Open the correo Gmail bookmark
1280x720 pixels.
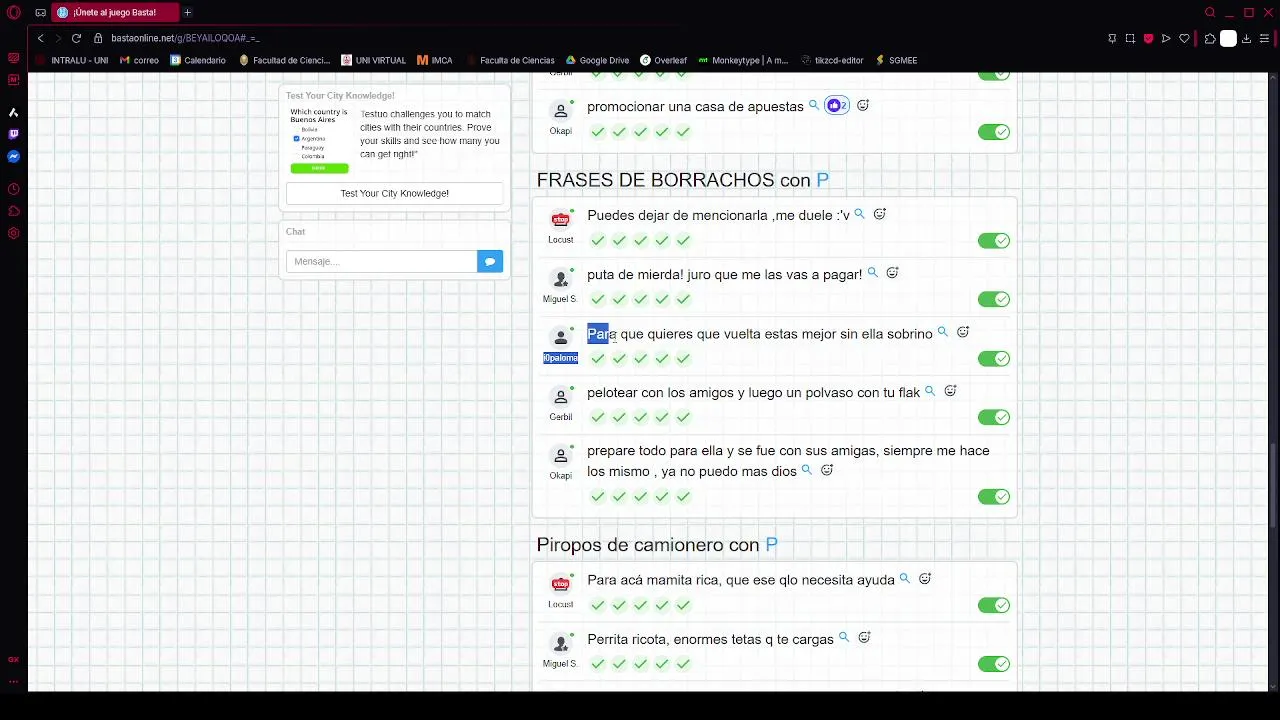[139, 60]
